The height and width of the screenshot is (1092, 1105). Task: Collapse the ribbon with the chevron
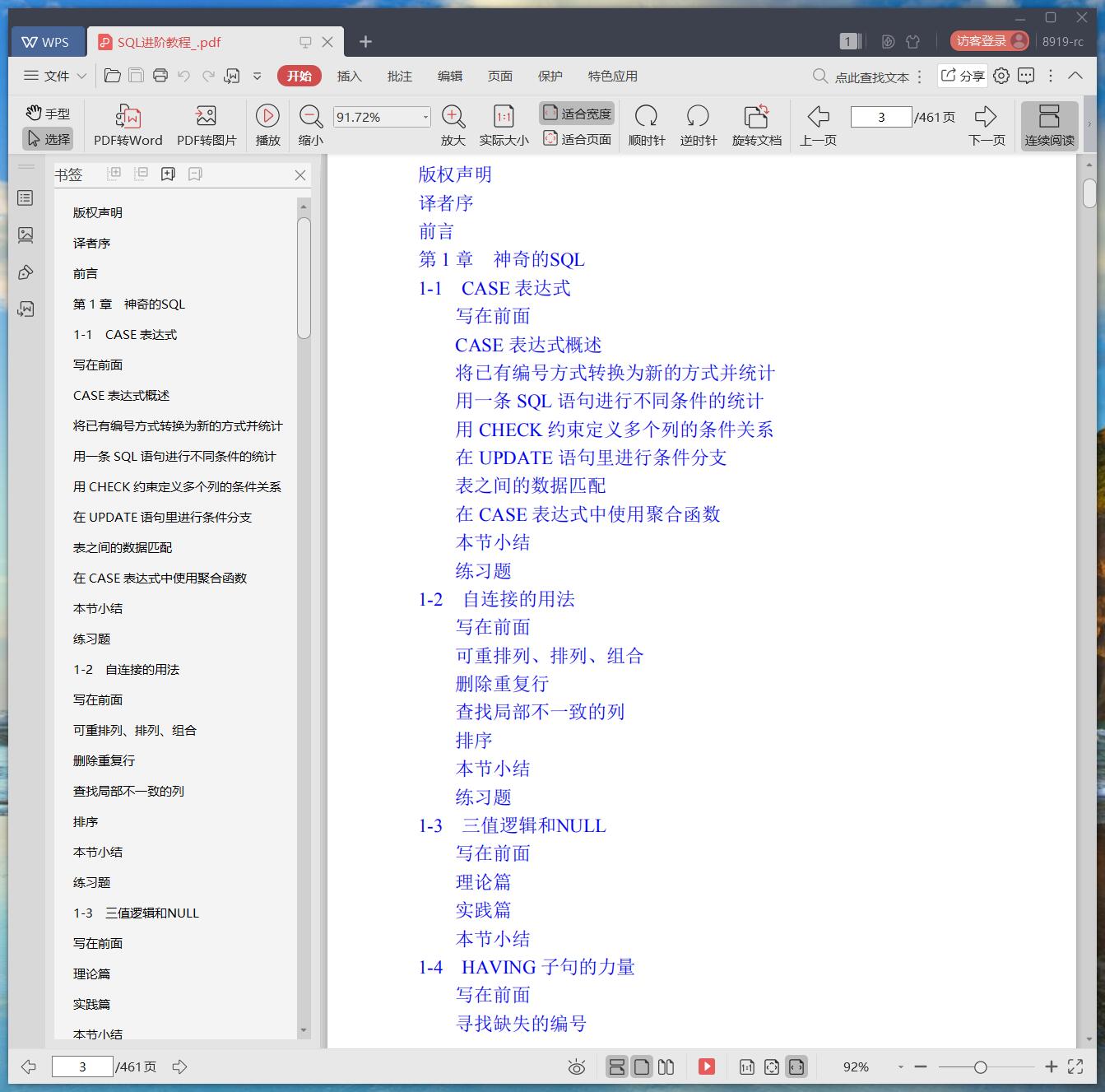(1075, 75)
